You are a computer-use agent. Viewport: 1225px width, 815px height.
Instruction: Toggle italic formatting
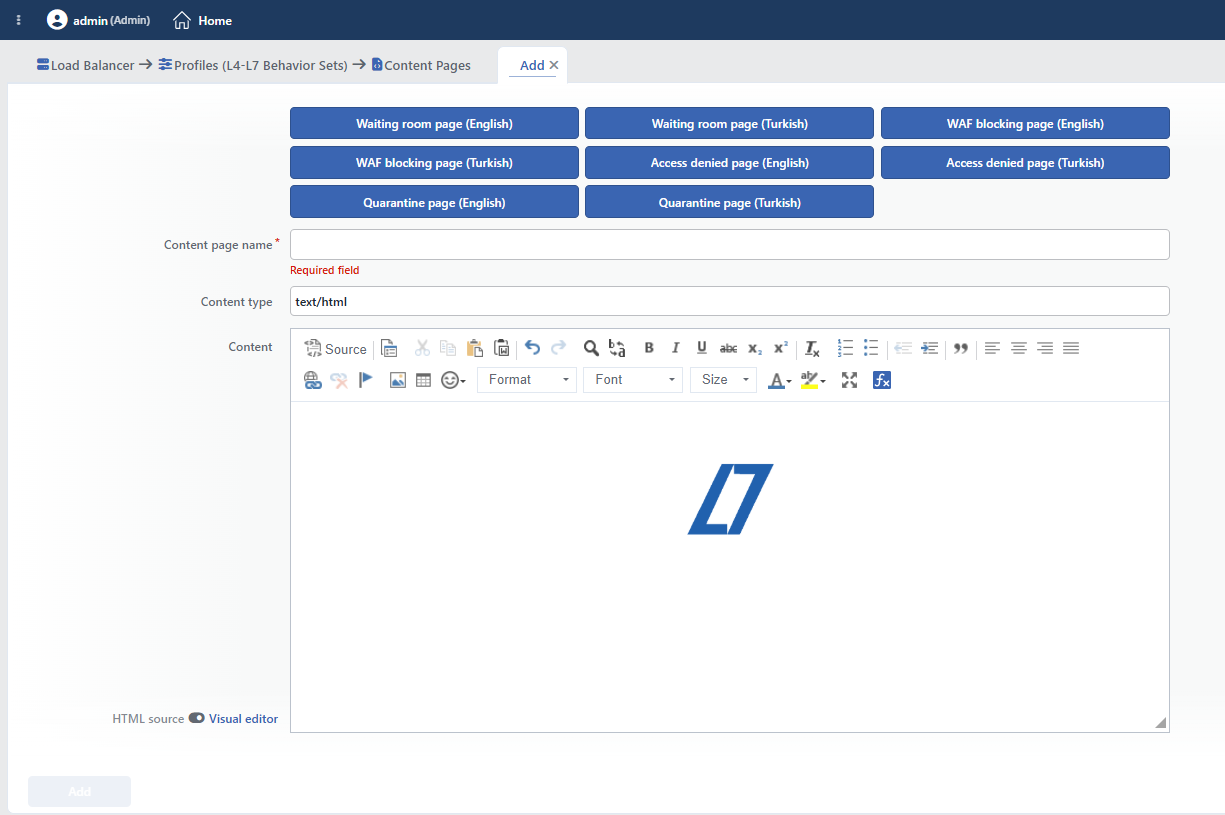[675, 348]
